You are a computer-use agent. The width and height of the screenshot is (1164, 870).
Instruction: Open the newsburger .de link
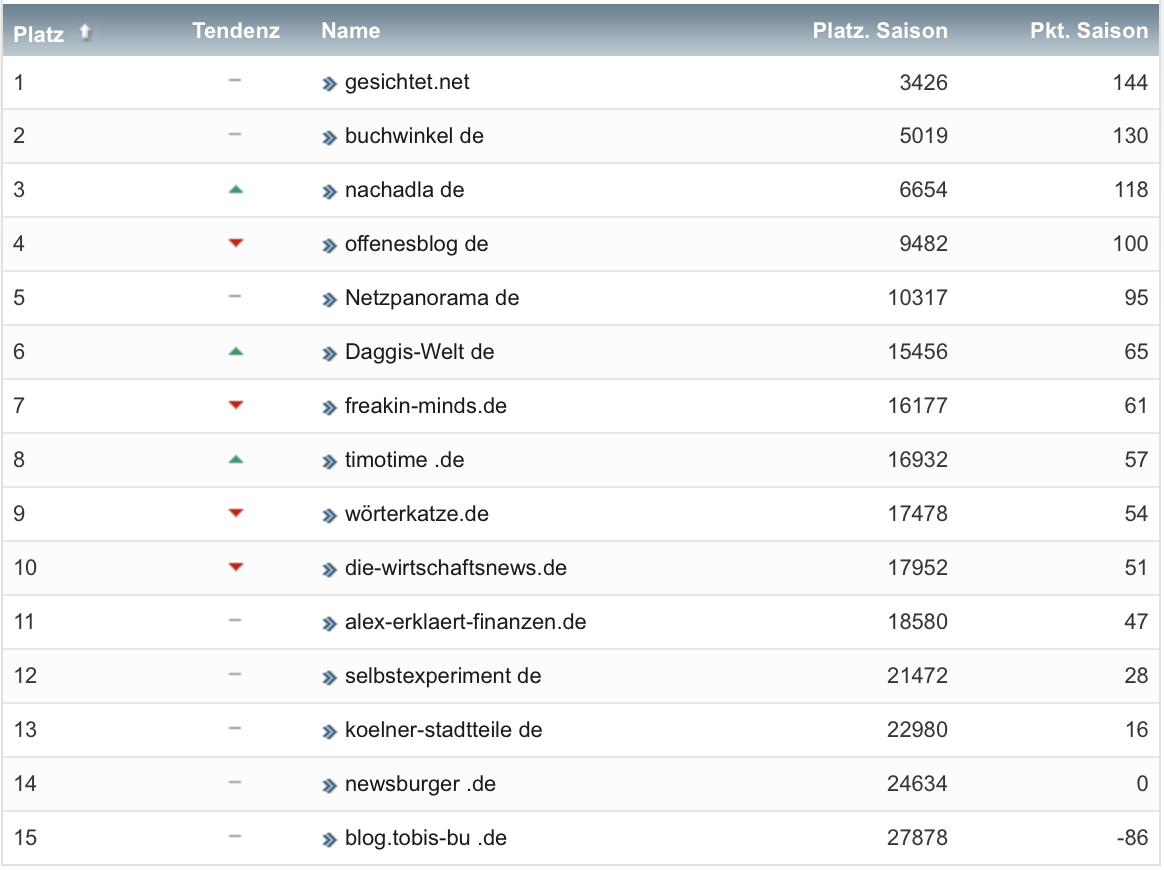420,784
